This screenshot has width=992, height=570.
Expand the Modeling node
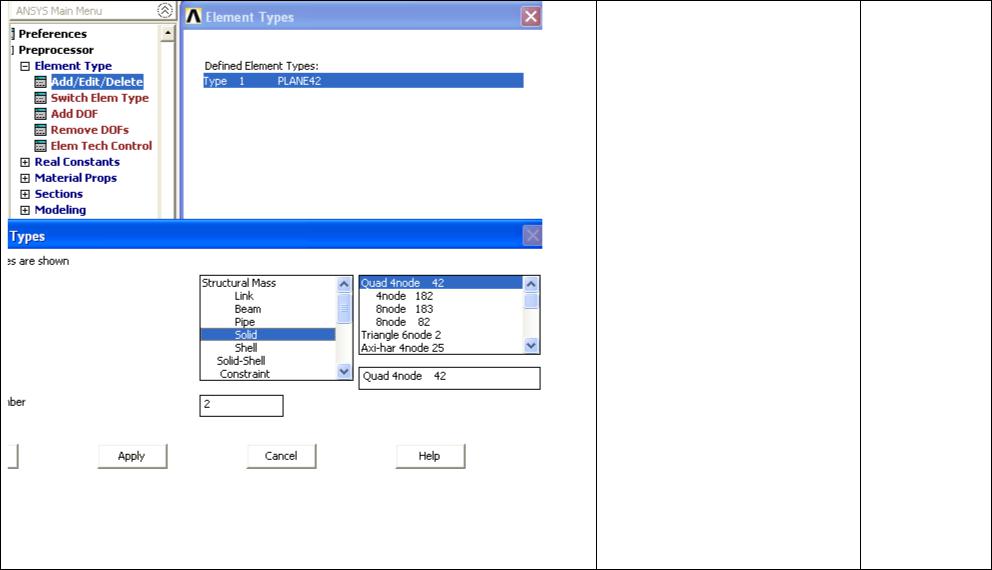click(x=25, y=210)
